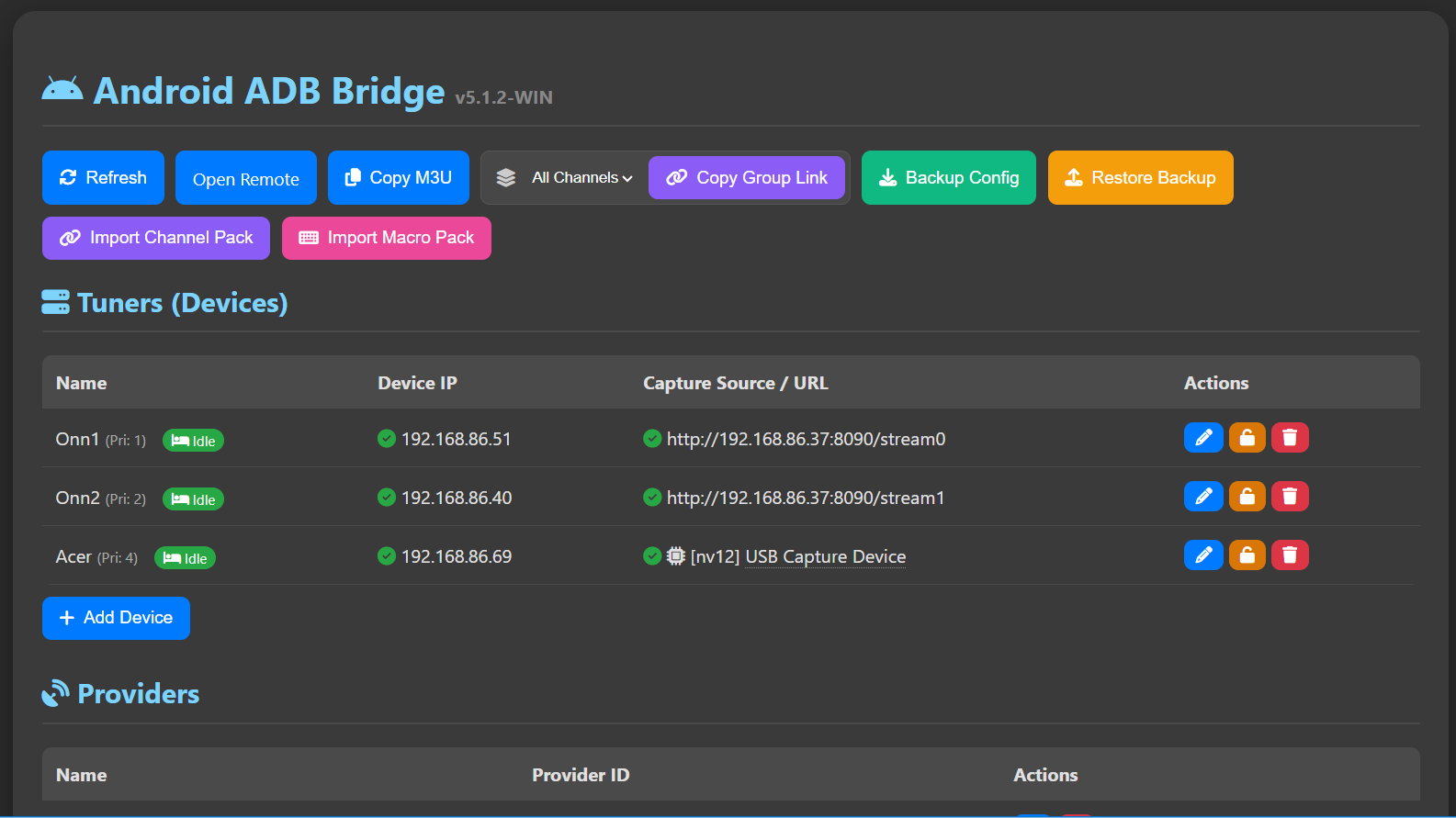Click the green check beside stream1 URL
Screen dimensions: 1456x818
tap(652, 498)
